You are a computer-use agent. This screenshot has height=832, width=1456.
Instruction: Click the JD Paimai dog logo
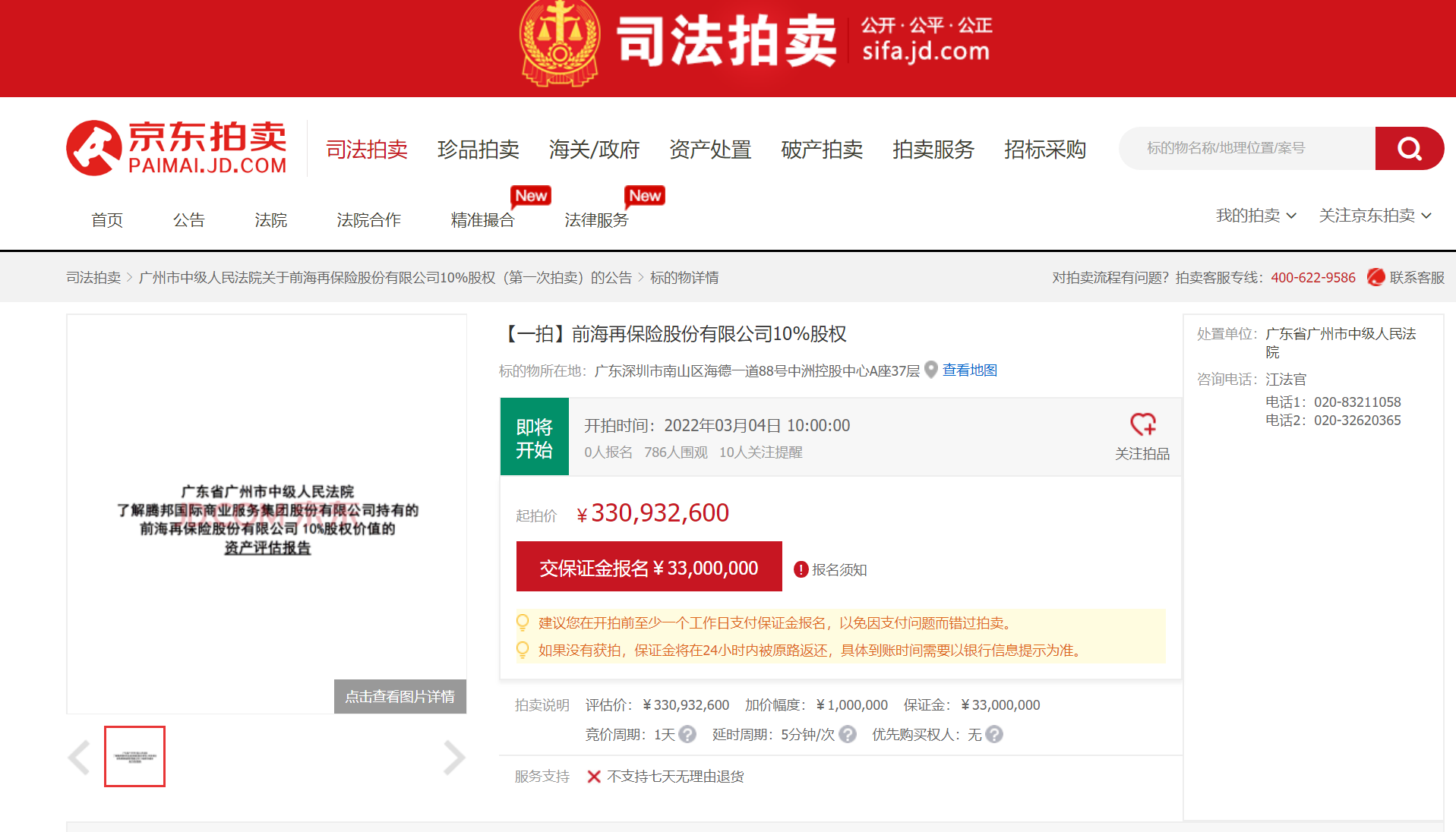click(94, 148)
